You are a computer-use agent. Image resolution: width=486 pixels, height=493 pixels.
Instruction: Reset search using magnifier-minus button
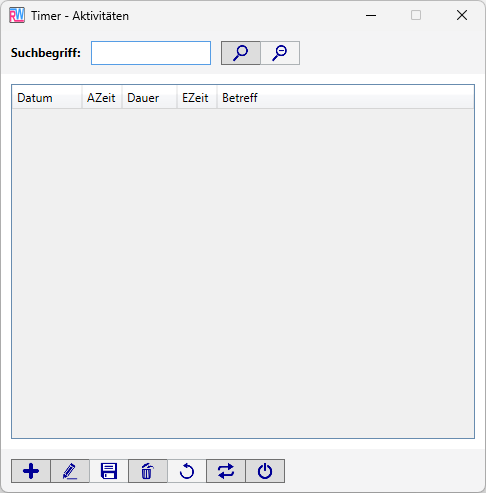tap(280, 53)
